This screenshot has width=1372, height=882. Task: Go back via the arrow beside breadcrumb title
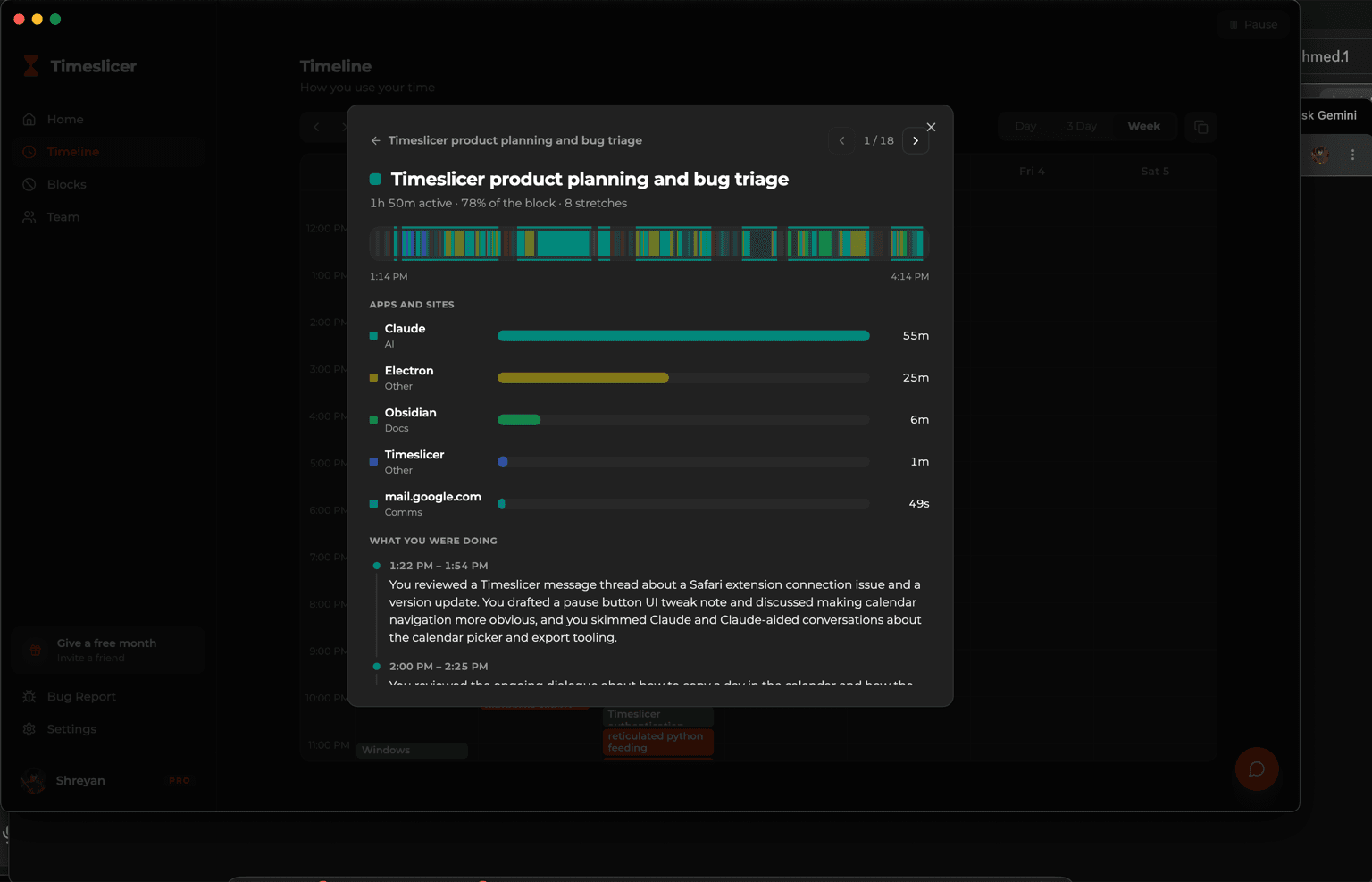click(376, 140)
